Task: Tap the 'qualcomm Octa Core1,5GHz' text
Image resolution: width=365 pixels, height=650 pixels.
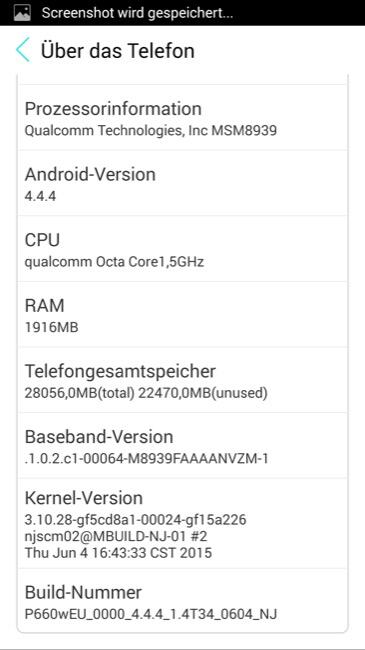Action: click(x=114, y=262)
